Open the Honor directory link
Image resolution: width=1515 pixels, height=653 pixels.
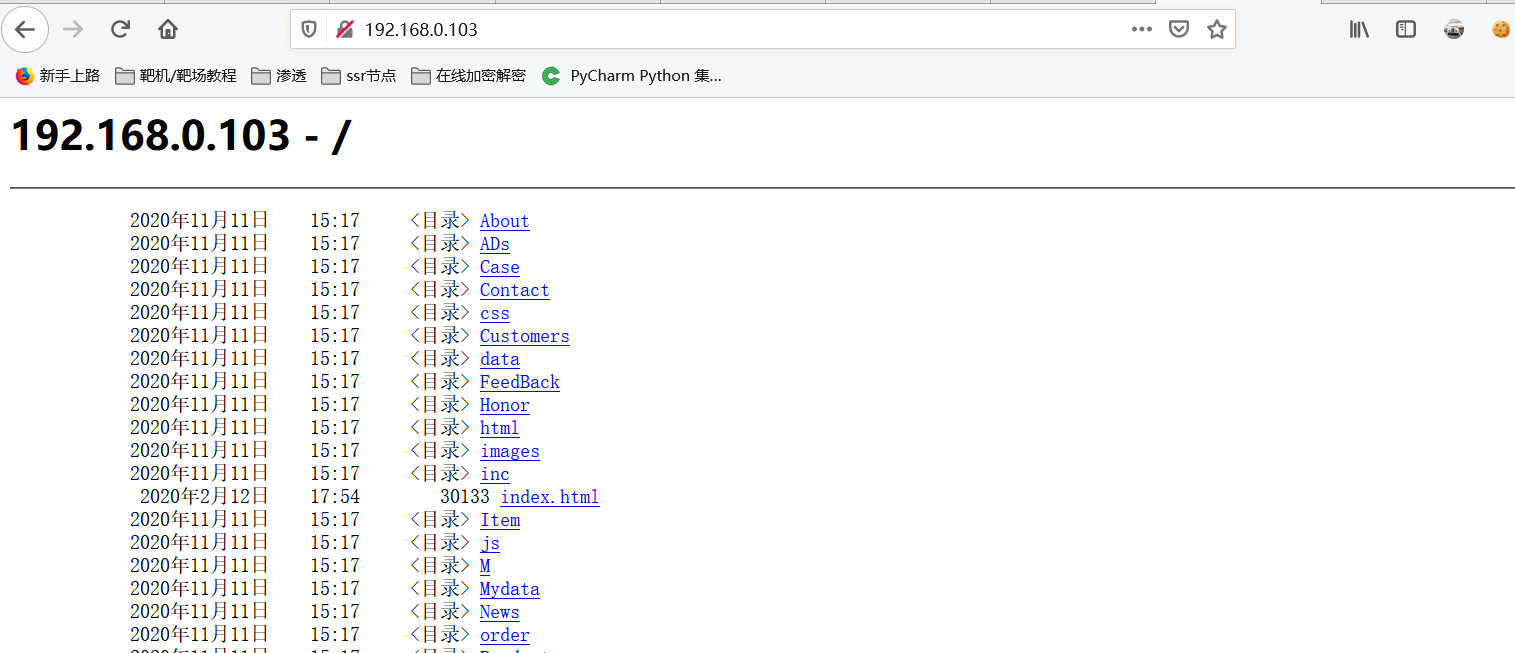(504, 405)
